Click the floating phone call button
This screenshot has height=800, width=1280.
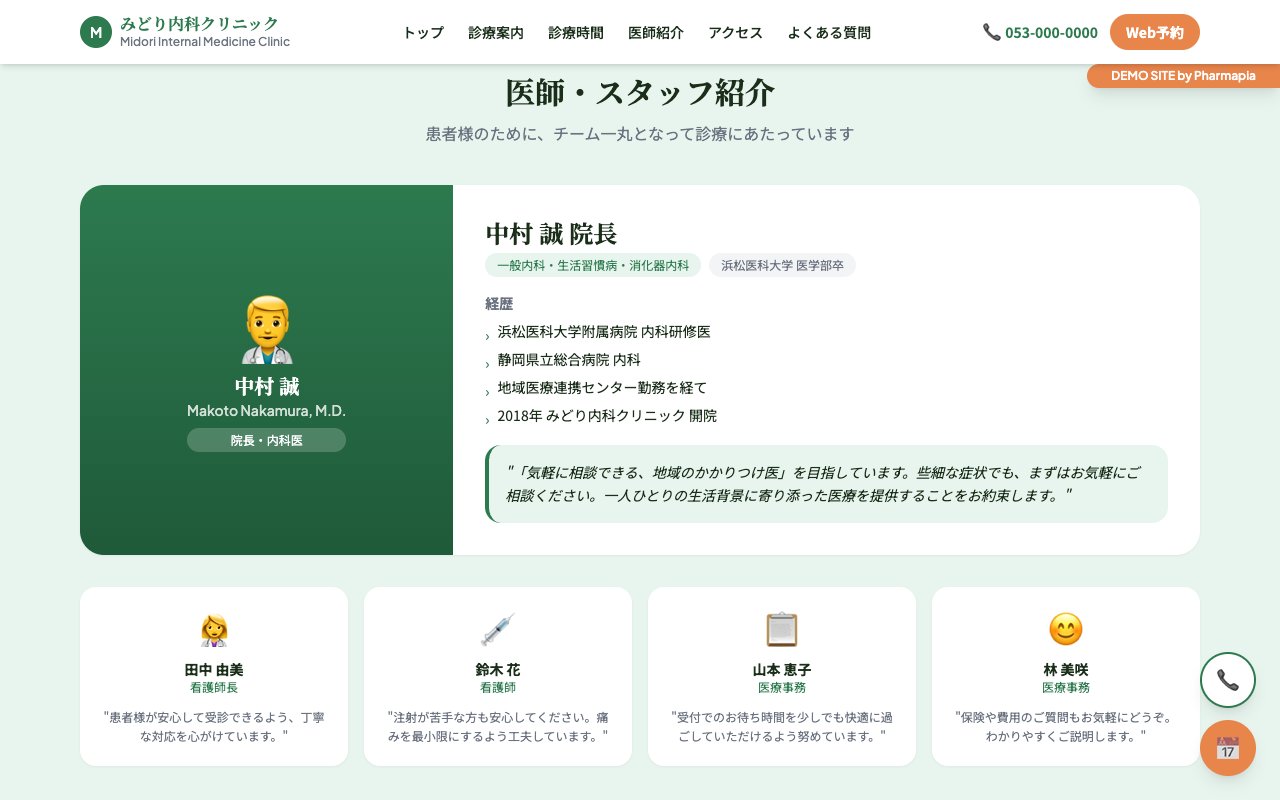pos(1227,680)
